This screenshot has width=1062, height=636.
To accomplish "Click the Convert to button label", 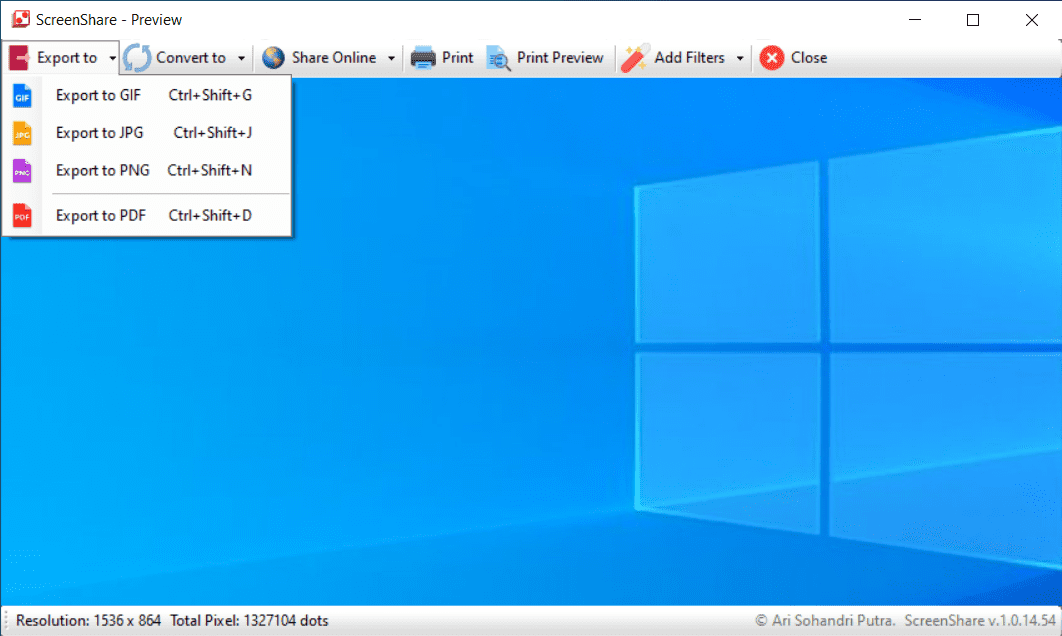I will tap(191, 58).
